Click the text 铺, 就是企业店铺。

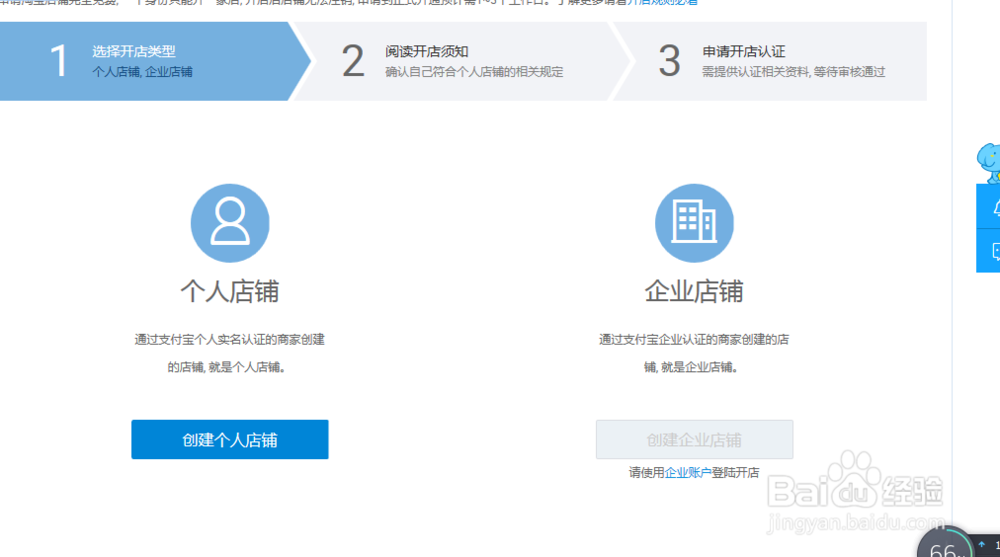coord(691,368)
